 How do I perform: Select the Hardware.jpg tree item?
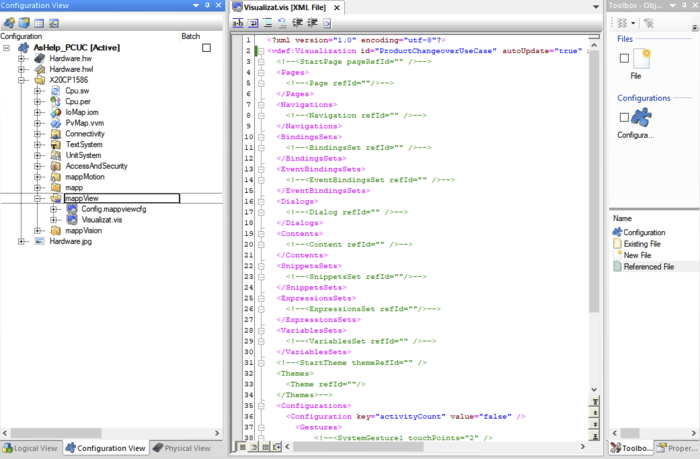coord(71,242)
